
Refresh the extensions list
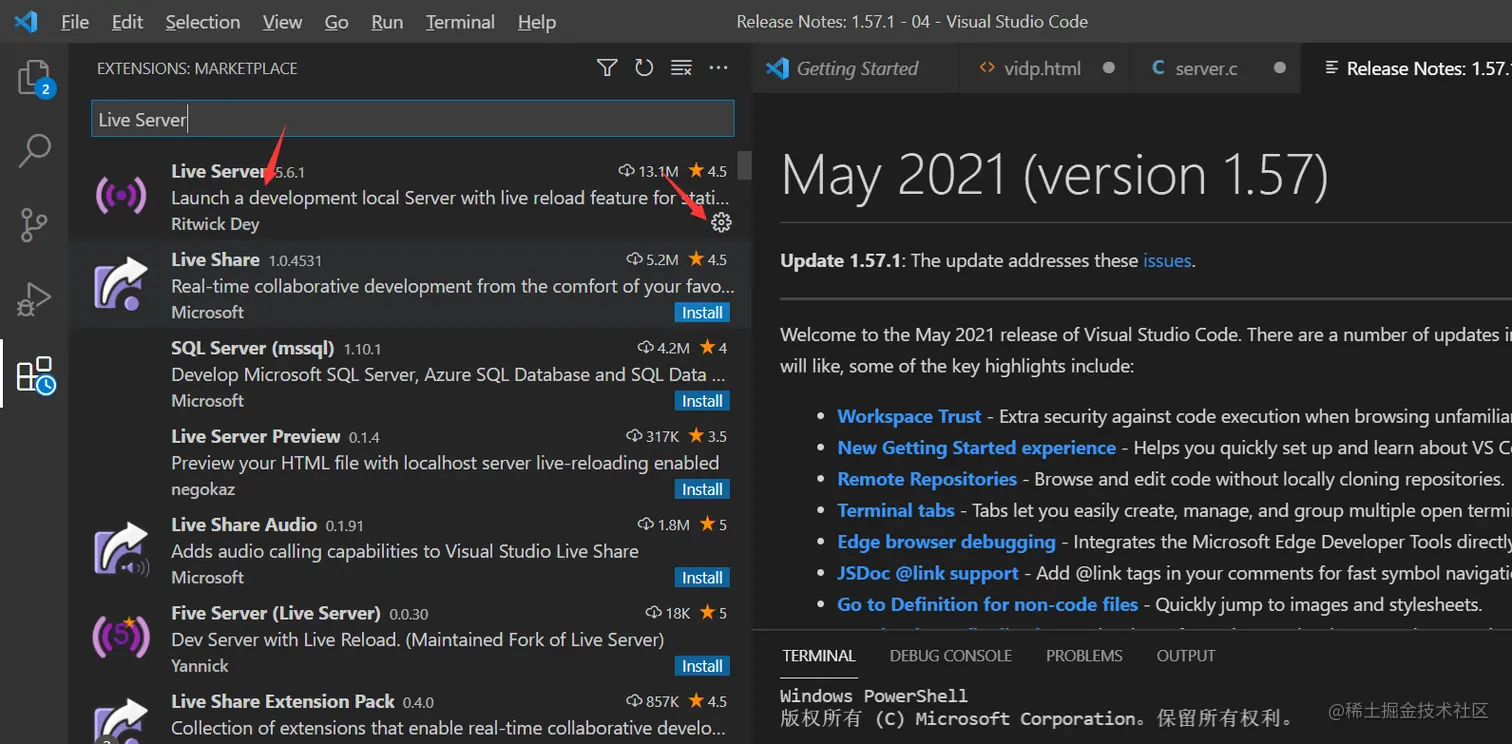[644, 68]
